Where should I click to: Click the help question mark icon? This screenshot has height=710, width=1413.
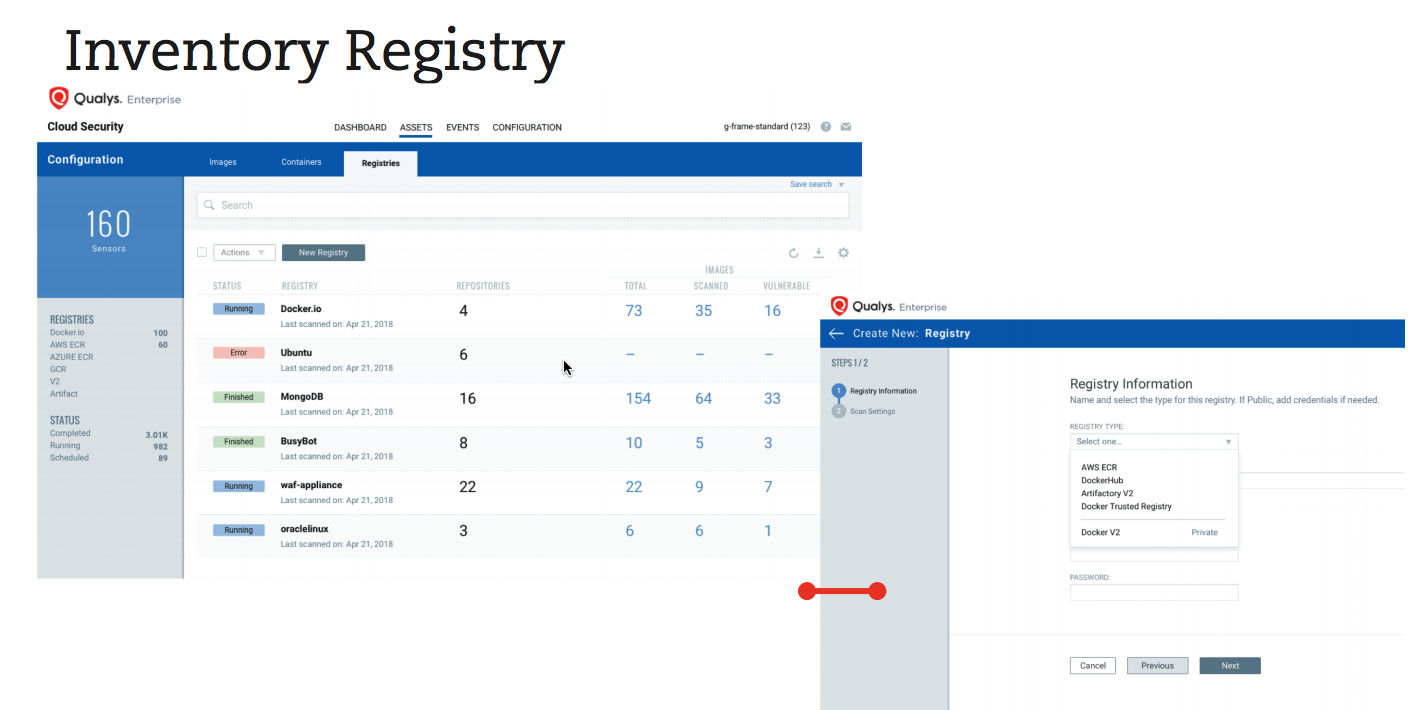pos(826,127)
